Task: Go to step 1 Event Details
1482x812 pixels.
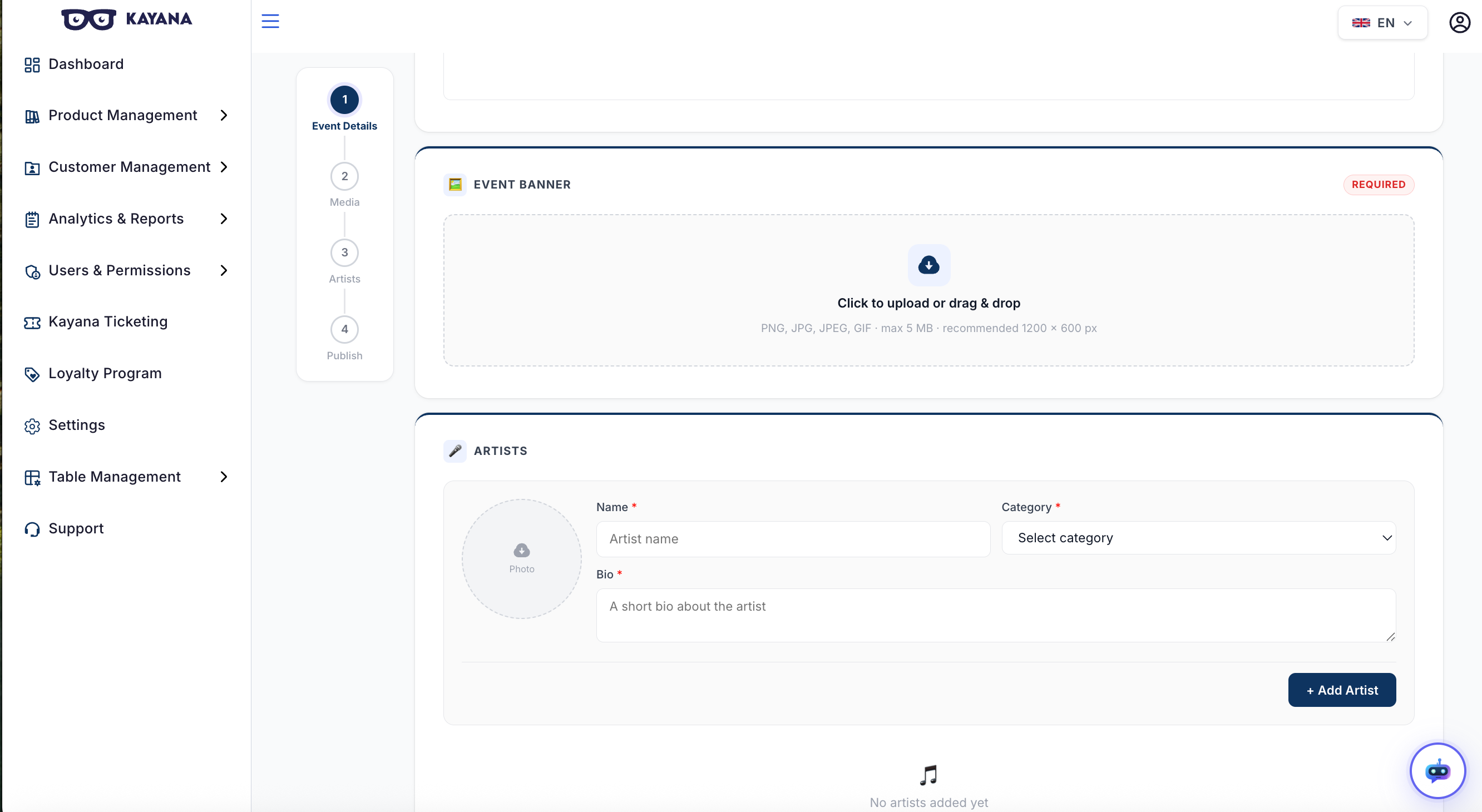Action: [344, 100]
